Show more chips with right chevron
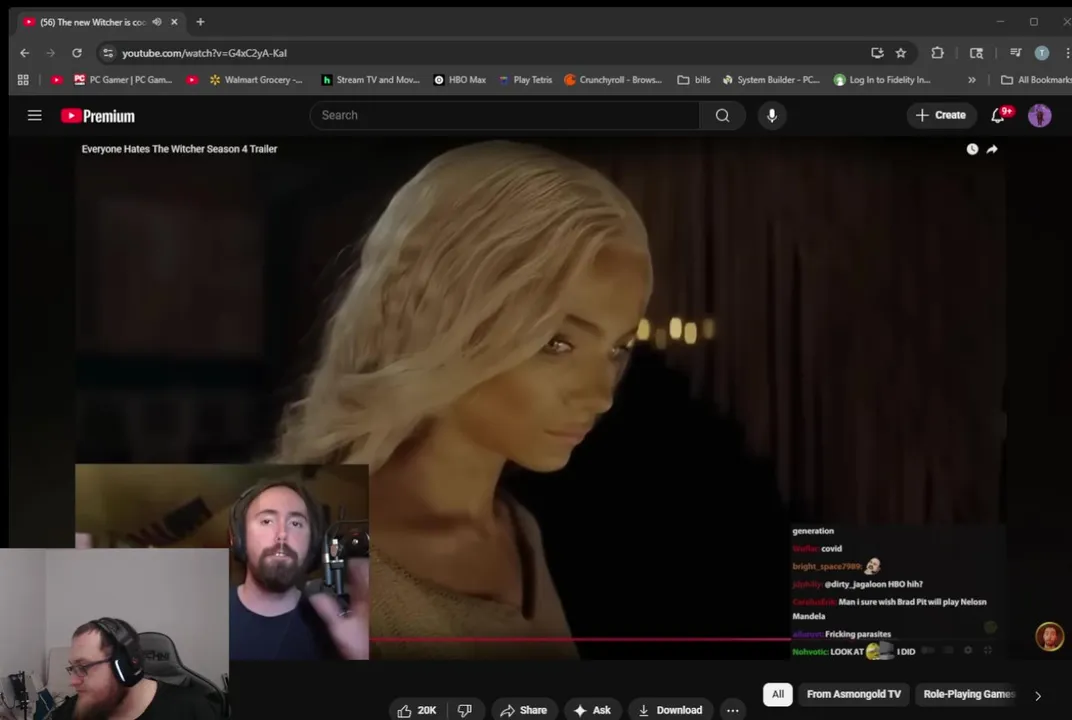Image resolution: width=1072 pixels, height=720 pixels. point(1038,696)
